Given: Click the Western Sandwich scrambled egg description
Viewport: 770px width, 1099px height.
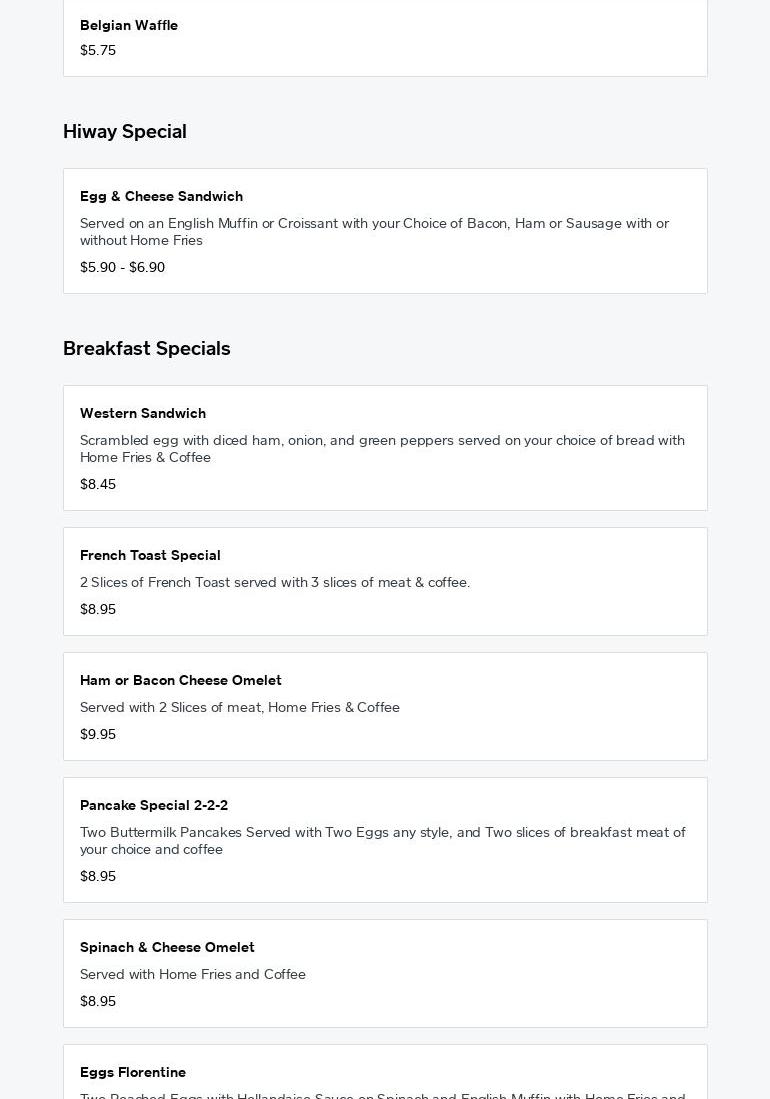Looking at the screenshot, I should tap(382, 448).
